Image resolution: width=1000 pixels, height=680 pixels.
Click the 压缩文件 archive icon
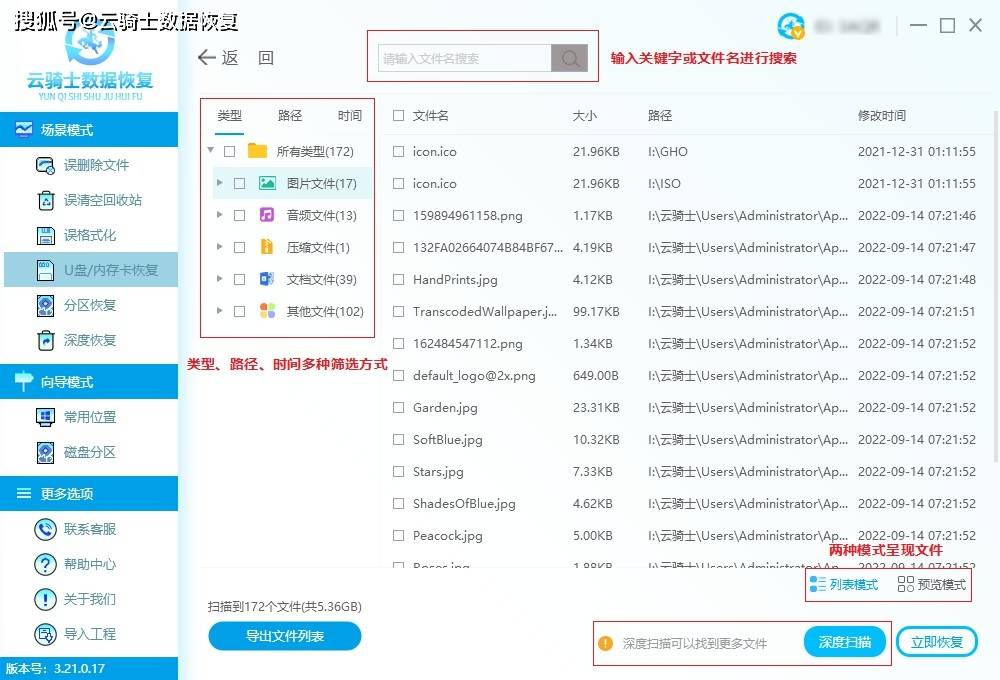coord(267,248)
